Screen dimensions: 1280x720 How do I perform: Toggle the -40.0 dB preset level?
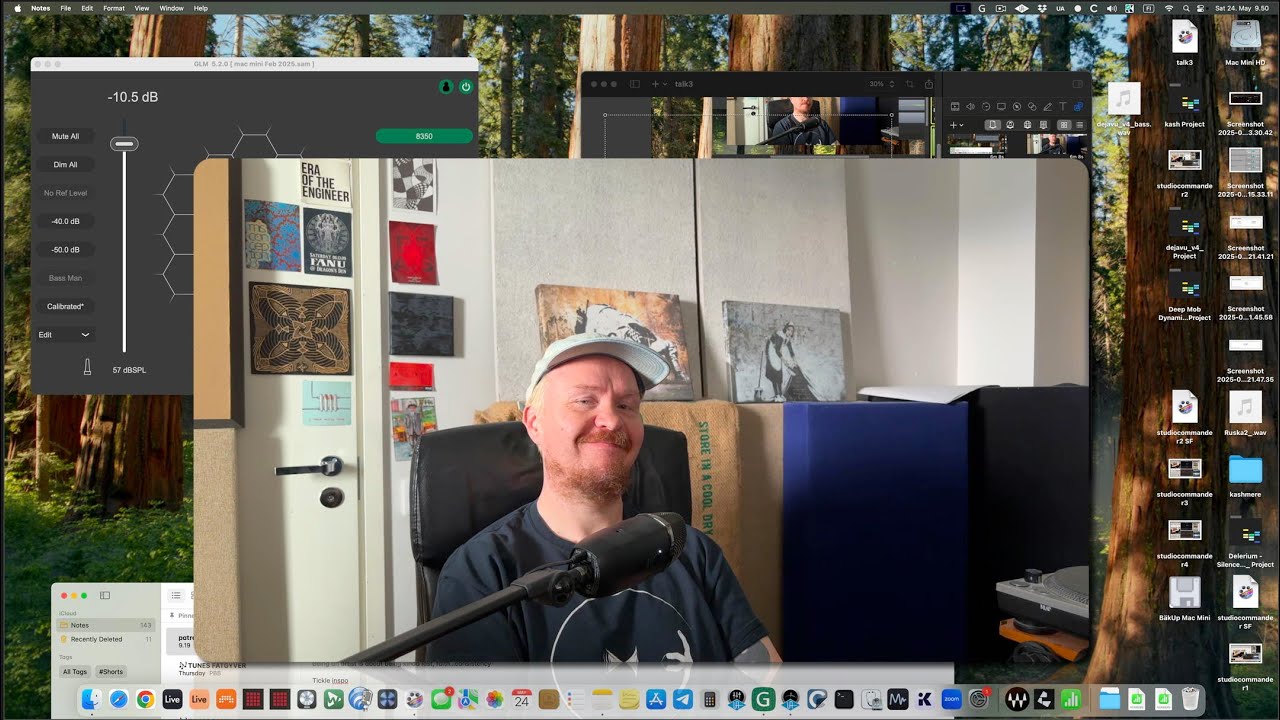pos(65,221)
